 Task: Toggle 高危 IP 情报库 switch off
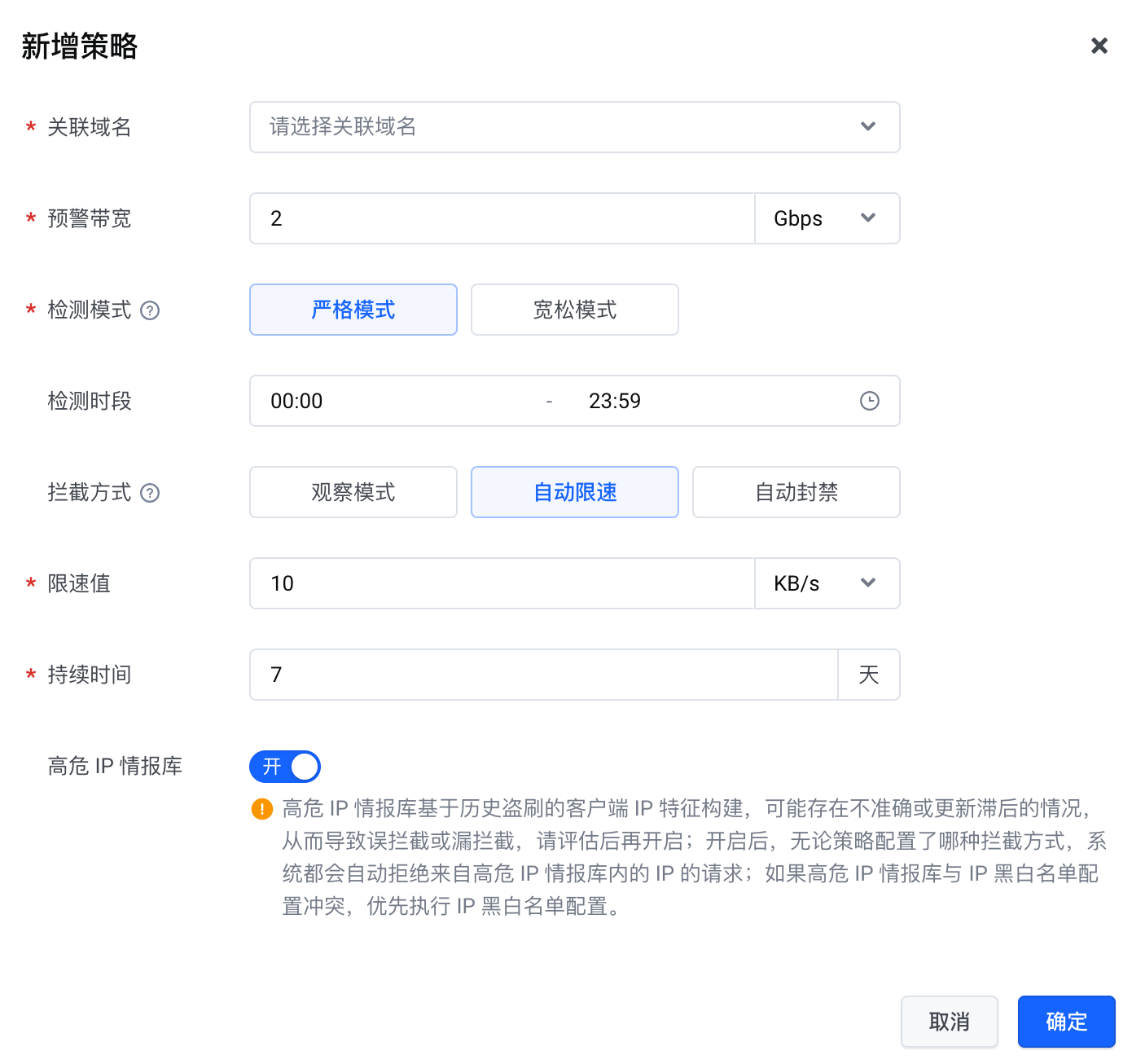tap(285, 767)
